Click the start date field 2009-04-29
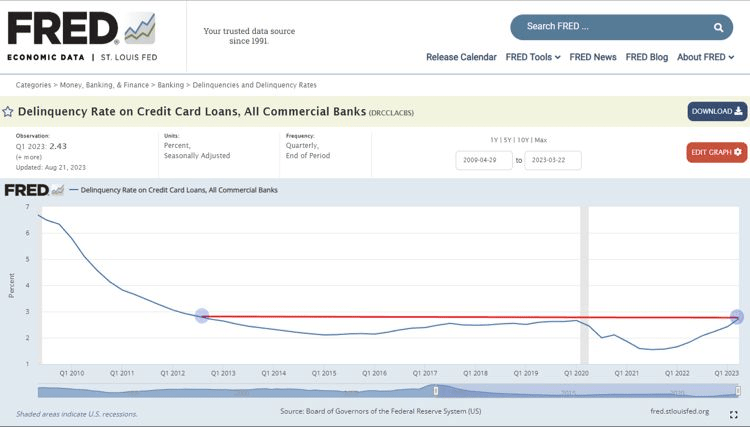 point(484,160)
